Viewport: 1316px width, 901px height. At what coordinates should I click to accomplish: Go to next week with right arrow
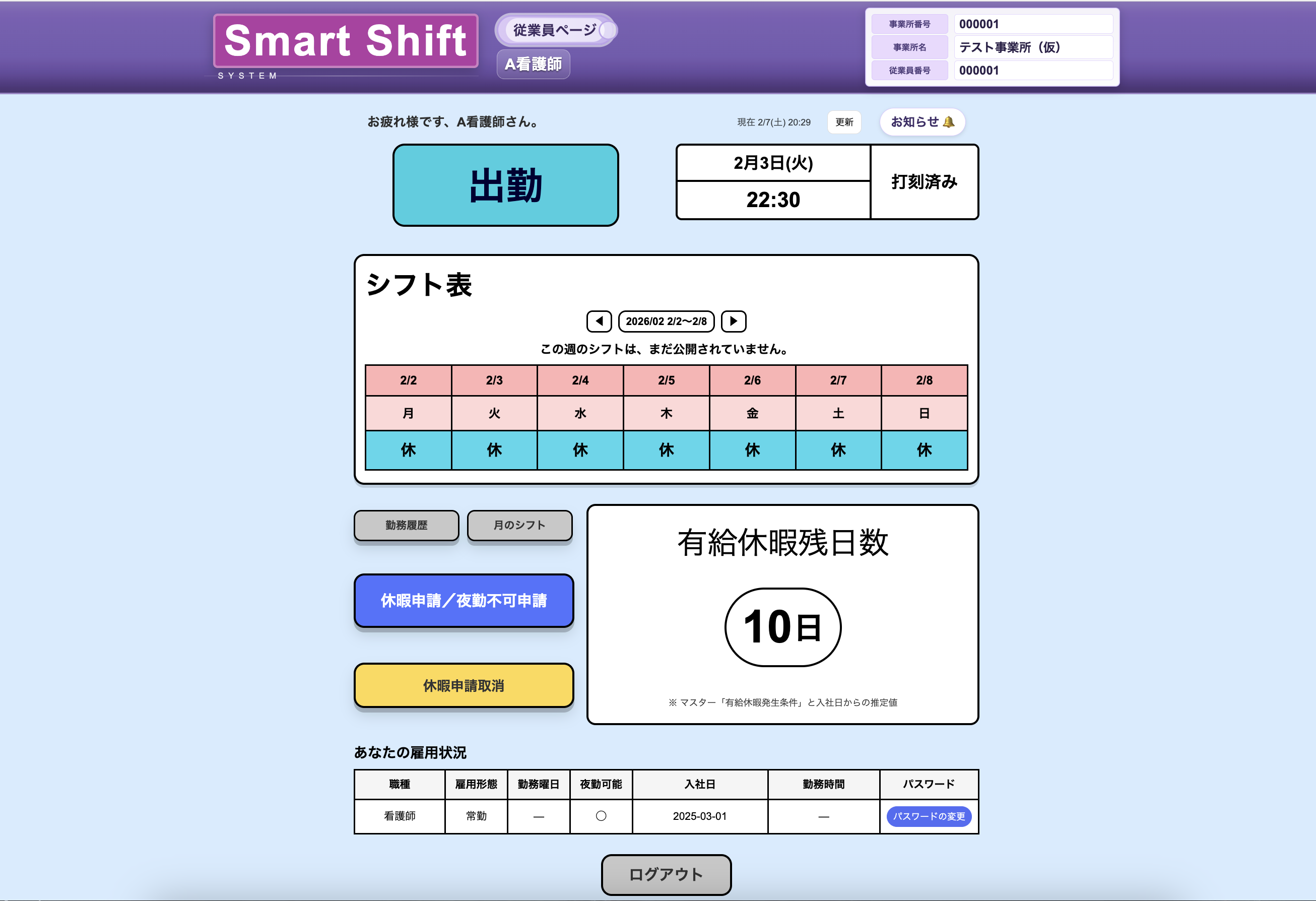[733, 321]
